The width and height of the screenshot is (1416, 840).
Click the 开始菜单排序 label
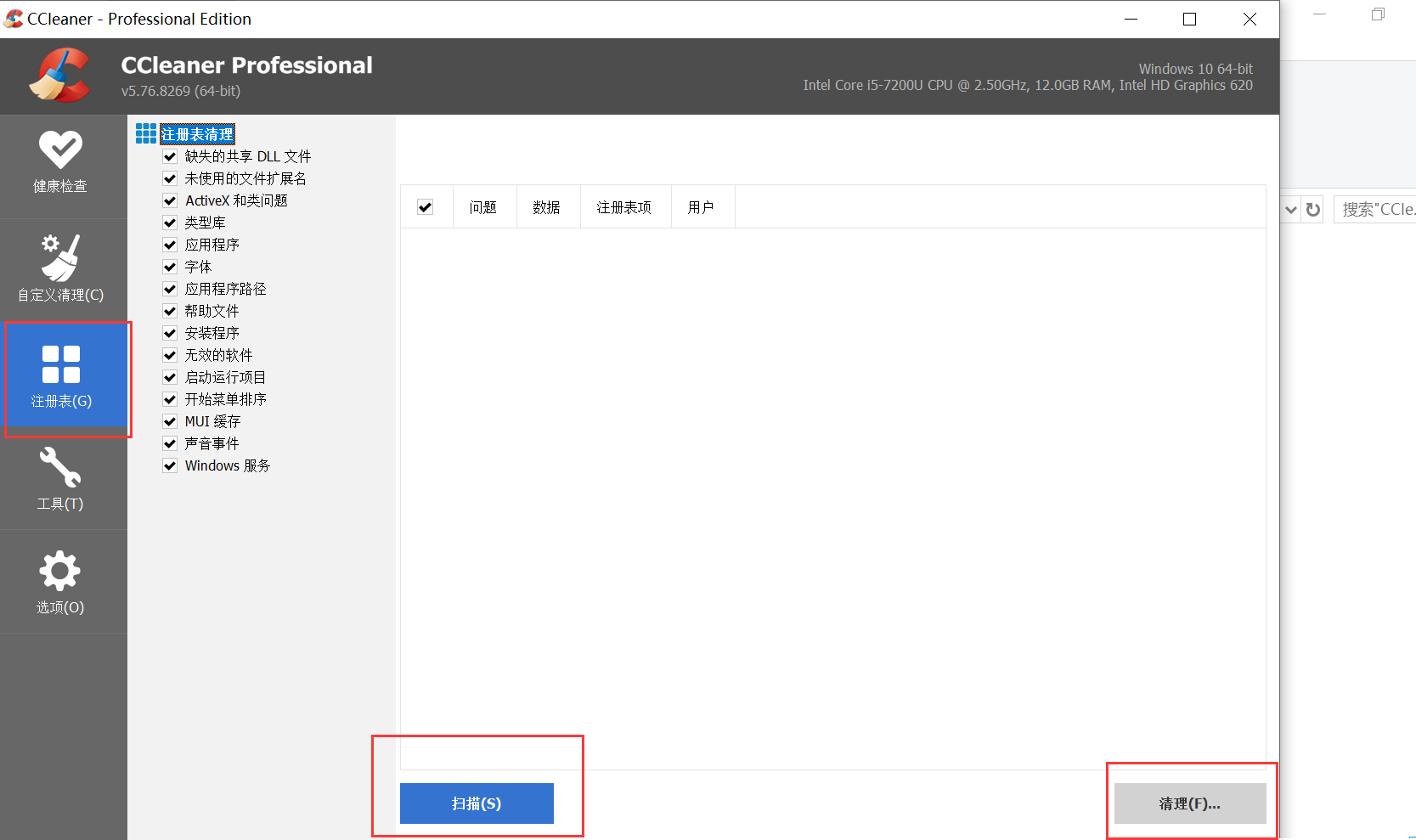pyautogui.click(x=226, y=399)
